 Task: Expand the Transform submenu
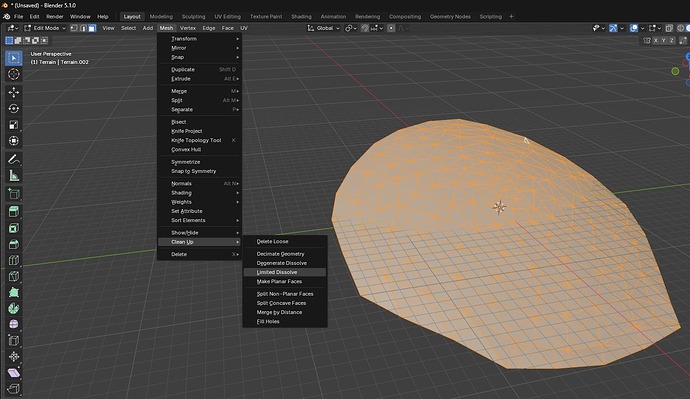click(200, 39)
